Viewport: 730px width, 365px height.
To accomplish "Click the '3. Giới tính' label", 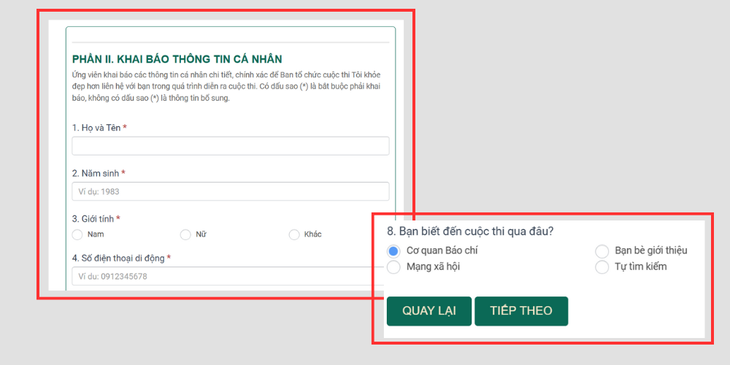I will (96, 218).
